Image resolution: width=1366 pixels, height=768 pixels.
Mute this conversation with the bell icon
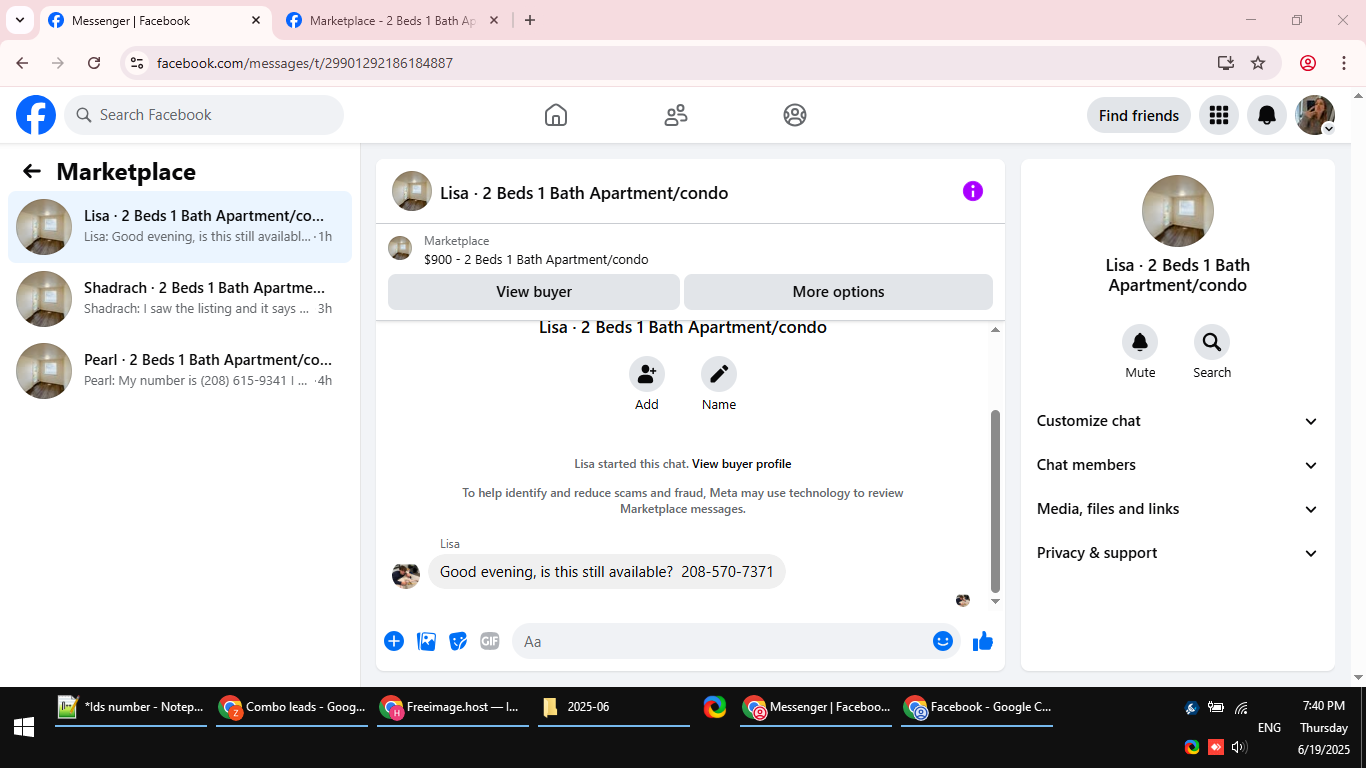tap(1140, 342)
